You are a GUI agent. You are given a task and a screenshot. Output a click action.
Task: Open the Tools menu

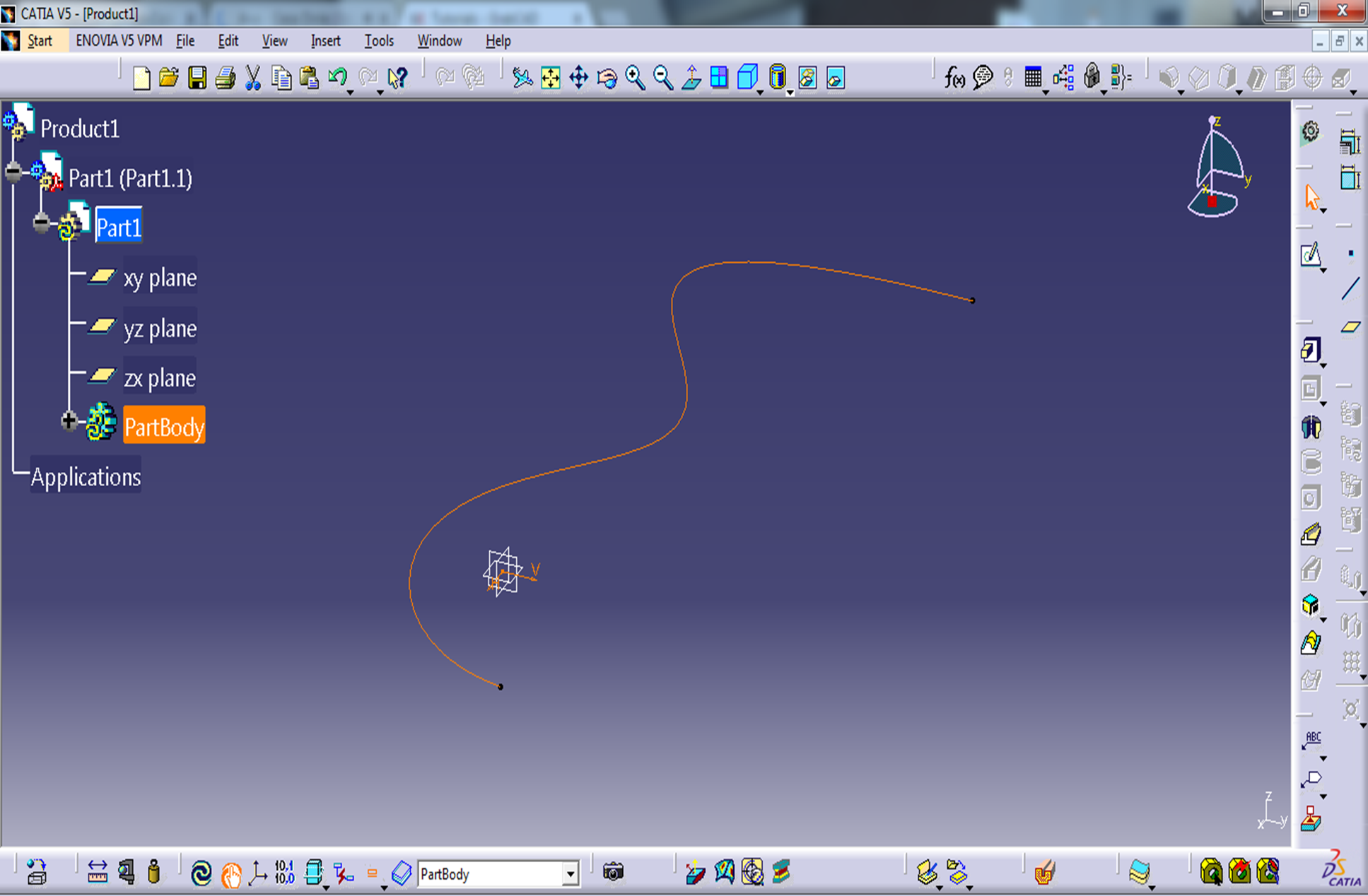coord(379,41)
